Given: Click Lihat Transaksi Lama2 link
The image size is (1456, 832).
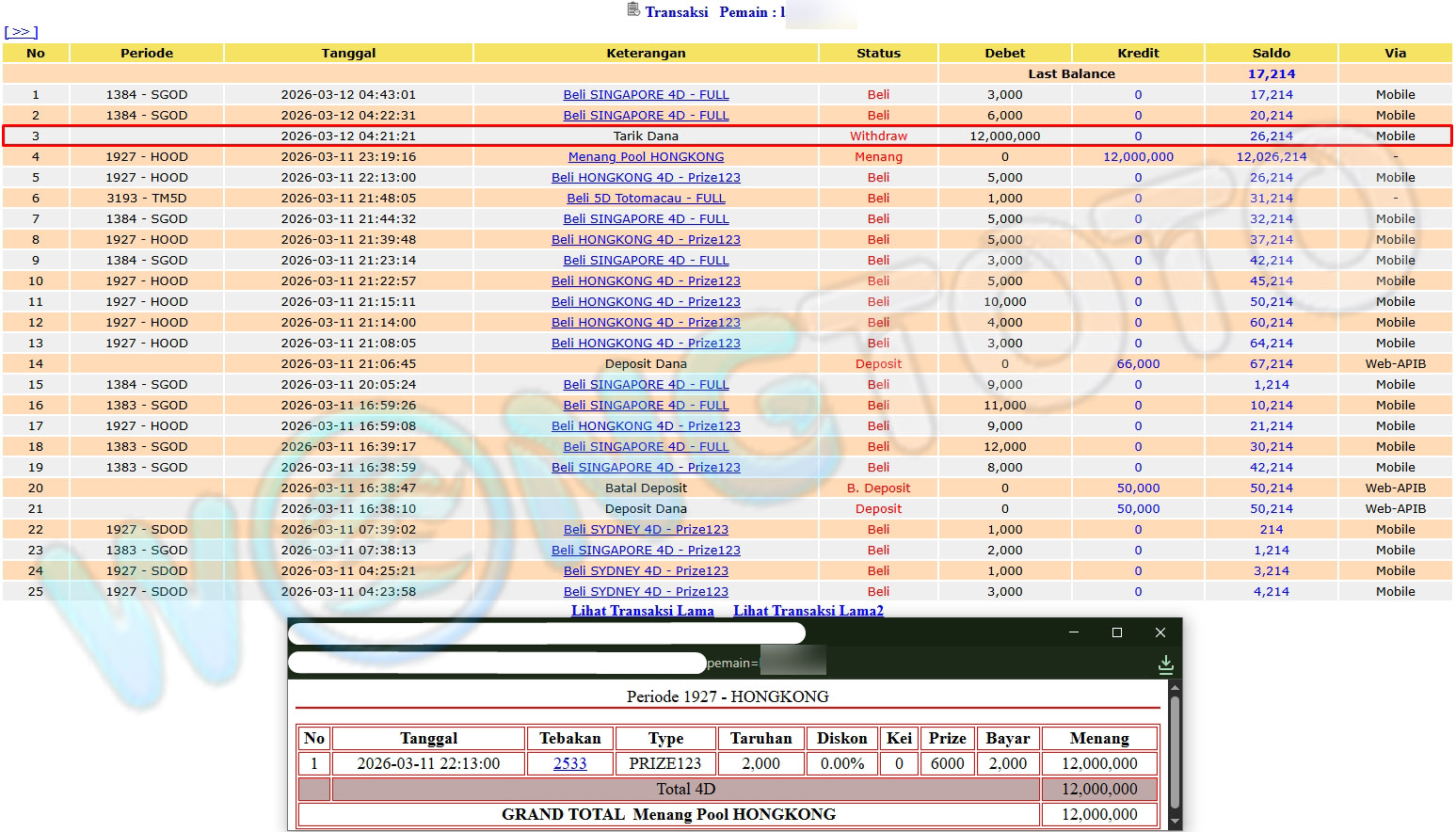Looking at the screenshot, I should tap(808, 611).
